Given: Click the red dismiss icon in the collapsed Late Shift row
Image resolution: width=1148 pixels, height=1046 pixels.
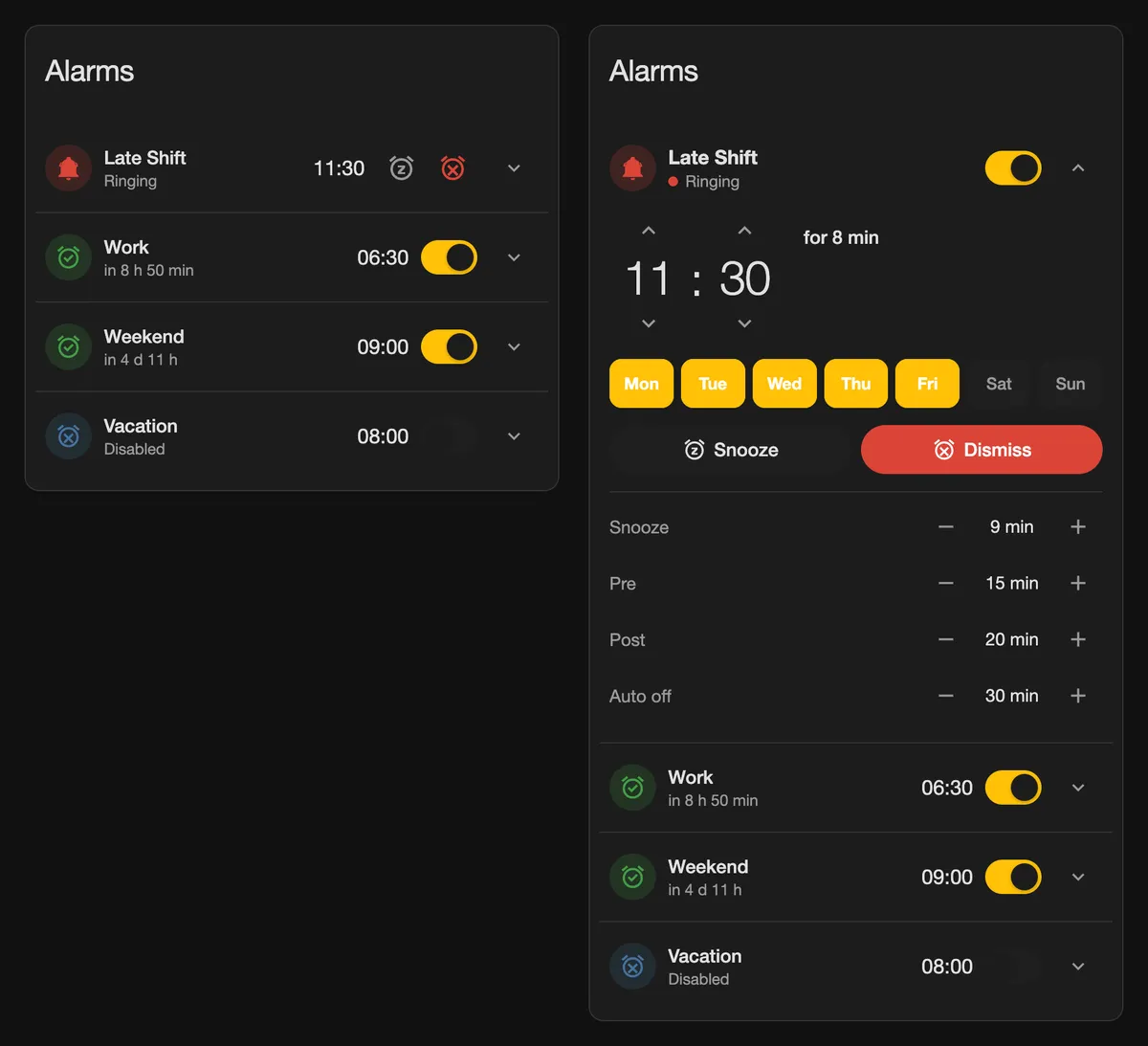Looking at the screenshot, I should point(453,168).
